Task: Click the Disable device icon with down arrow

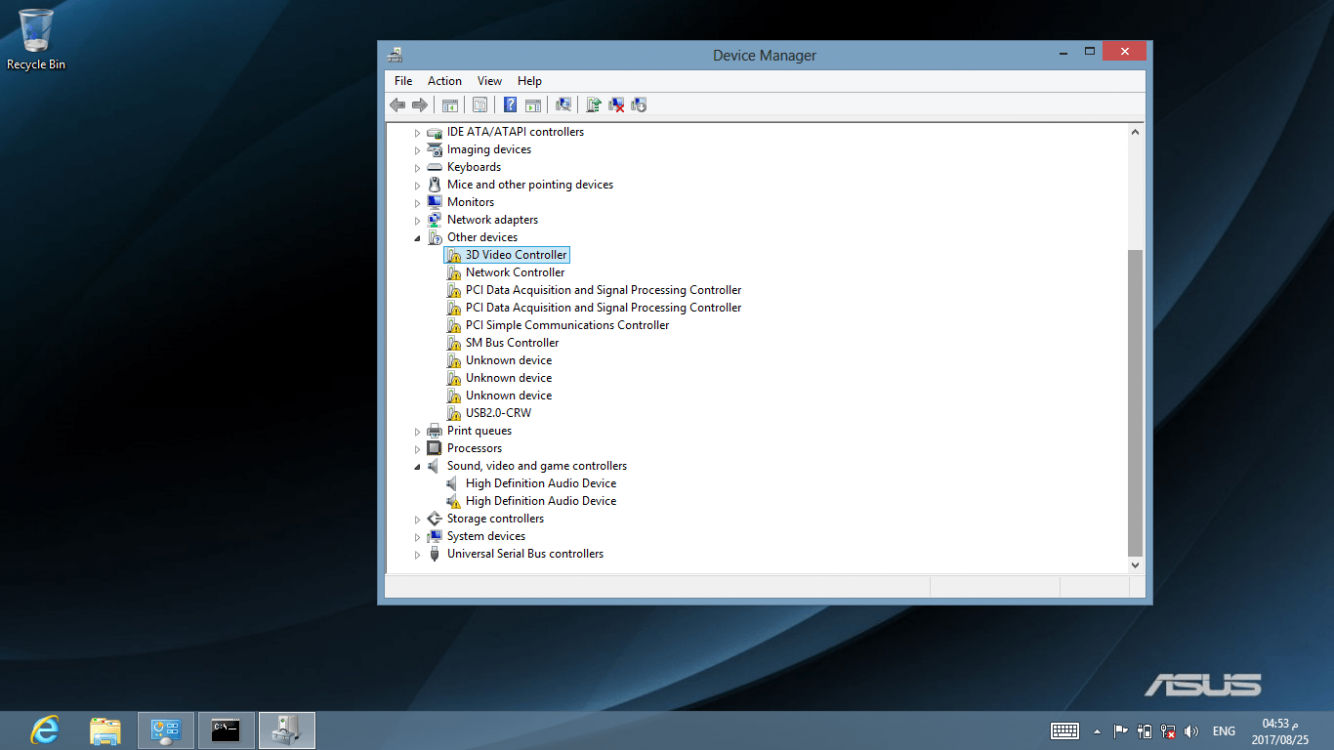Action: tap(639, 105)
